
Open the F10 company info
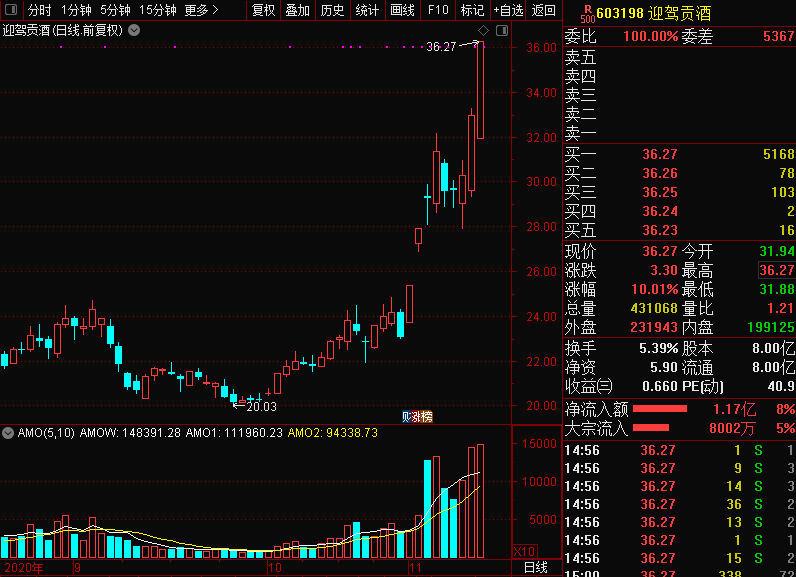[438, 10]
